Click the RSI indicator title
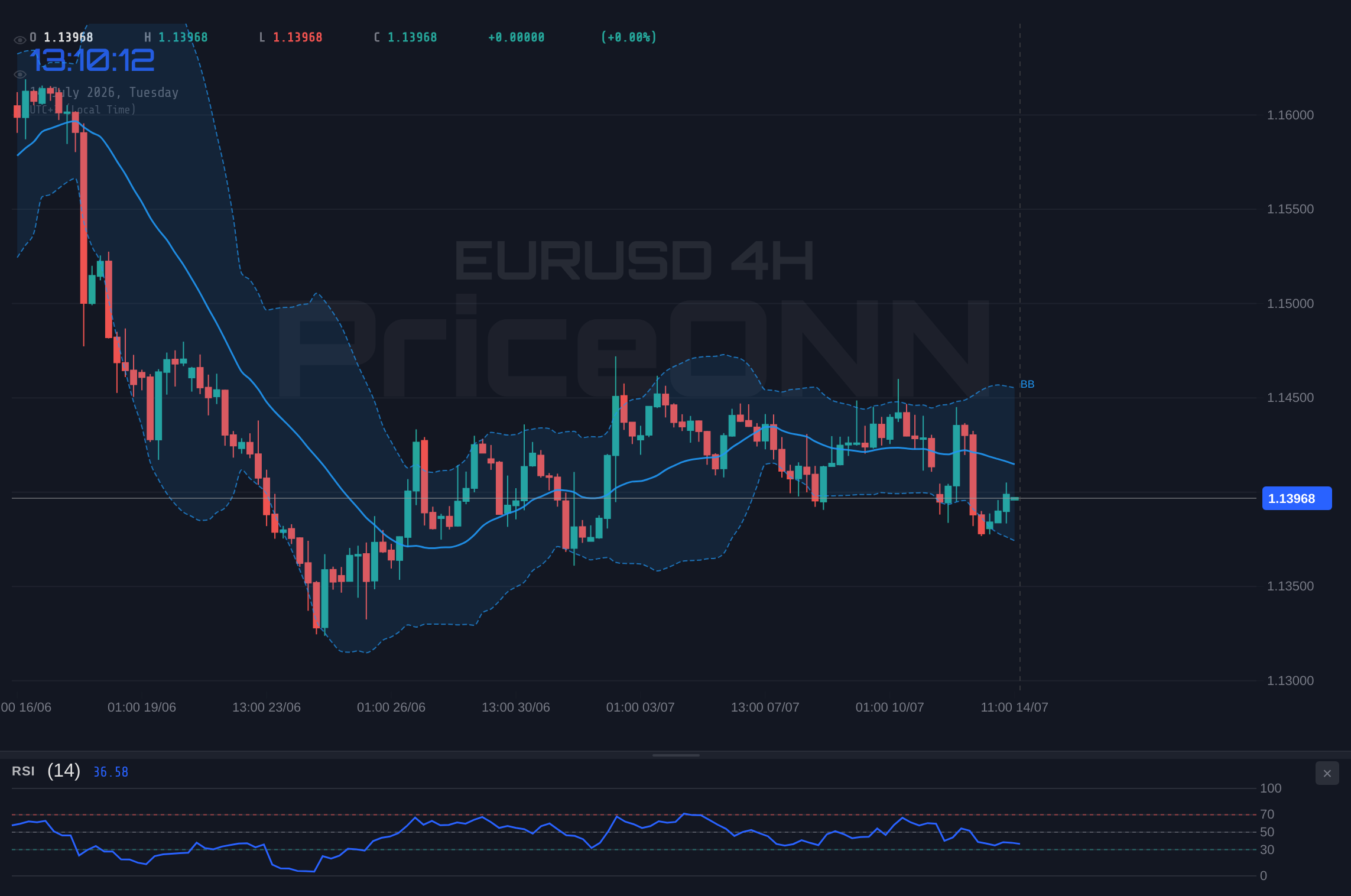1351x896 pixels. click(x=23, y=771)
